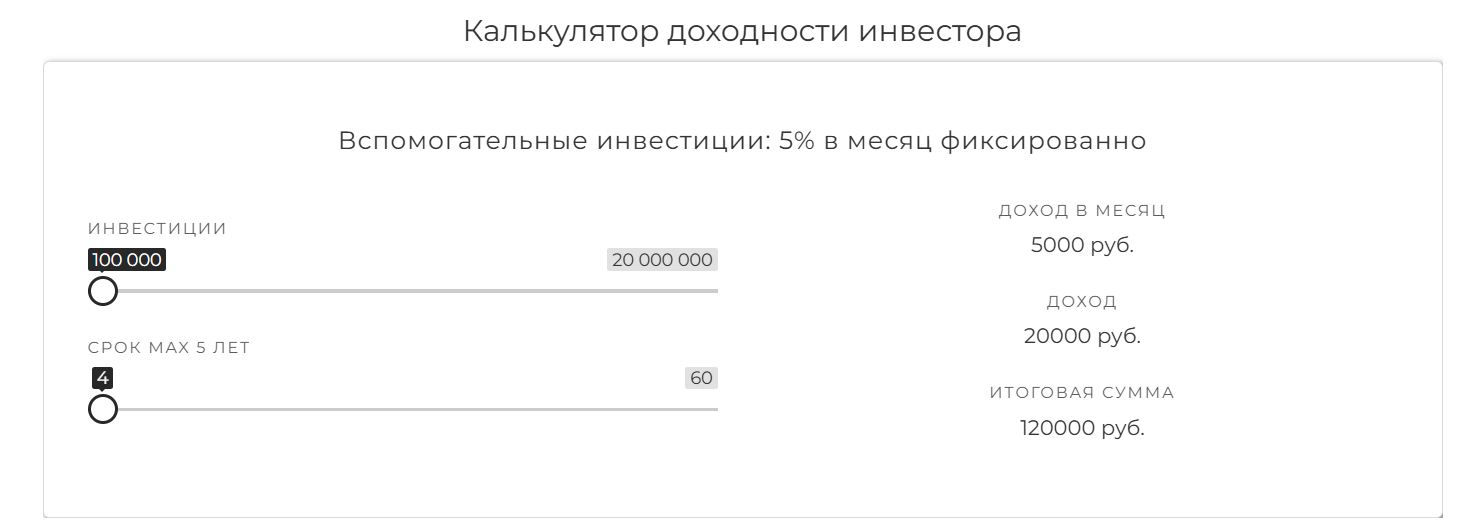Click the middle of the investment slider track
Image resolution: width=1469 pixels, height=520 pixels.
[x=410, y=291]
